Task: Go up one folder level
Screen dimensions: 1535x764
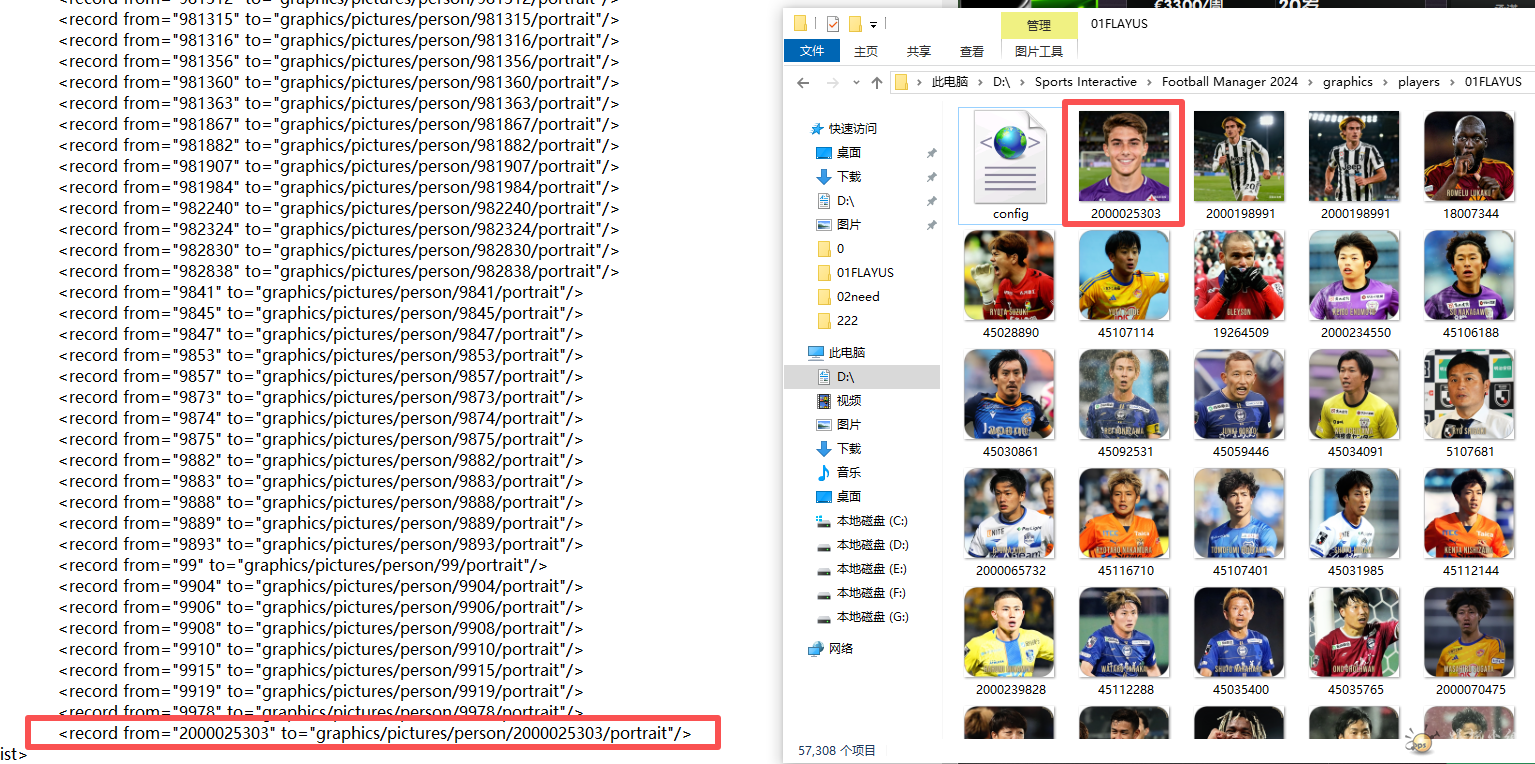Action: pyautogui.click(x=877, y=82)
